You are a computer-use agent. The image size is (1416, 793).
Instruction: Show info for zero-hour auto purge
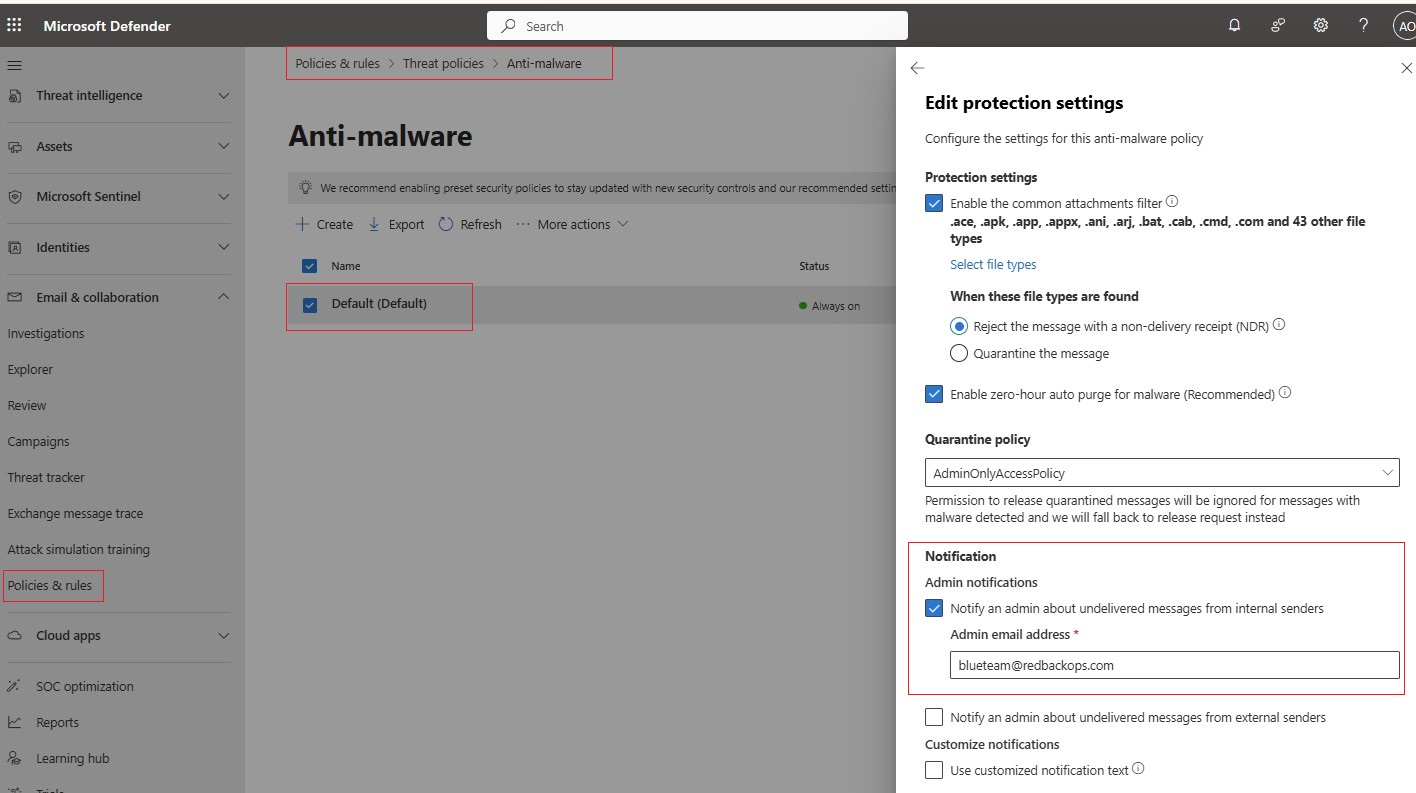[1285, 392]
